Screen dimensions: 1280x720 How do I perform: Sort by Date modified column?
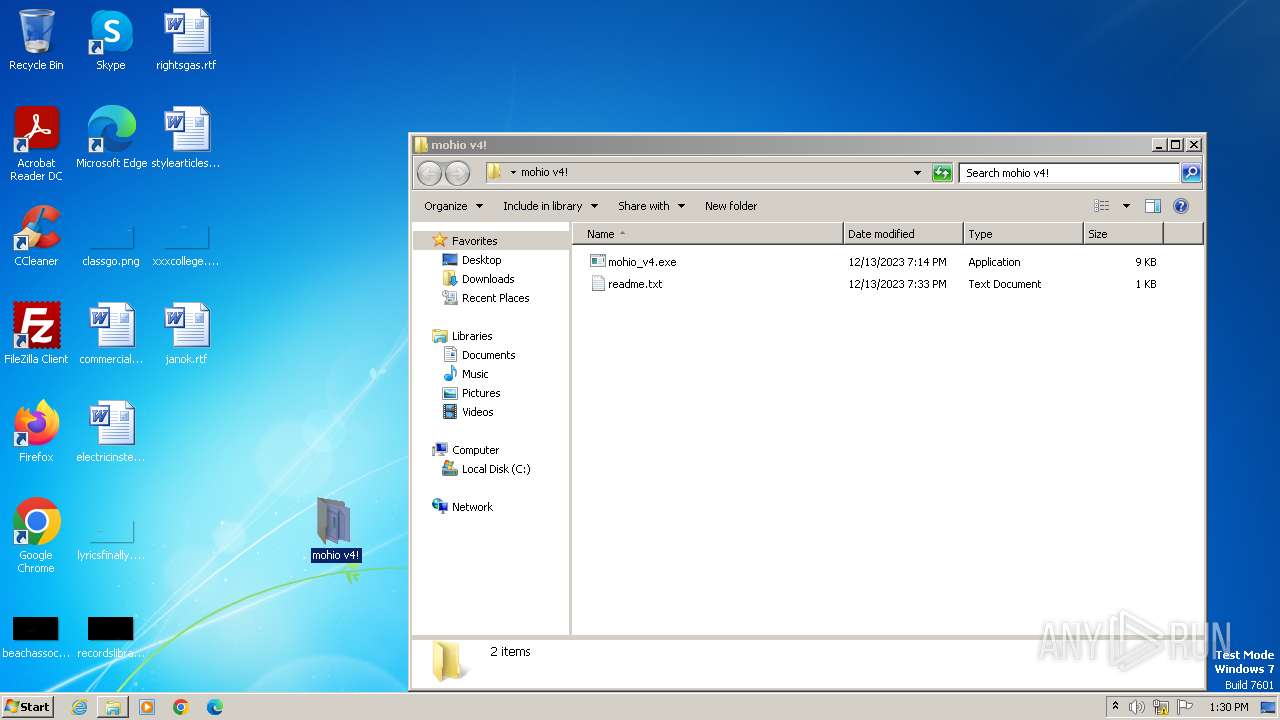coord(903,234)
